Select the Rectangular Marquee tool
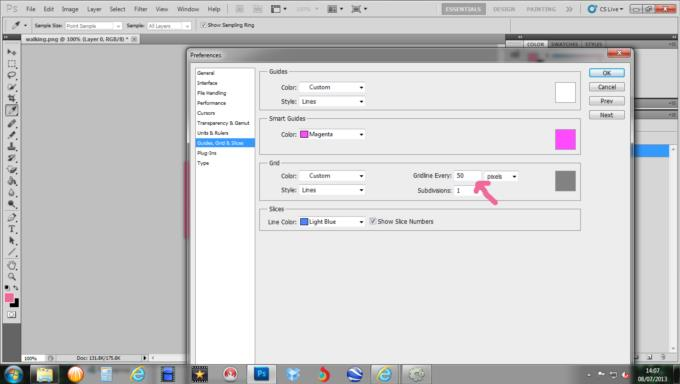Image resolution: width=680 pixels, height=384 pixels. [12, 64]
